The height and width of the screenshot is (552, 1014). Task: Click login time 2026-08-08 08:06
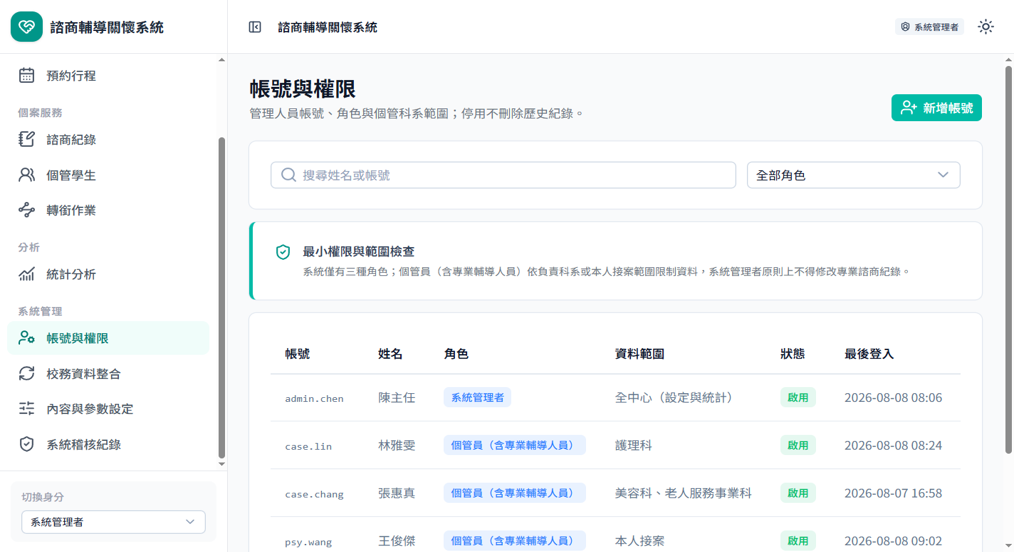coord(893,398)
